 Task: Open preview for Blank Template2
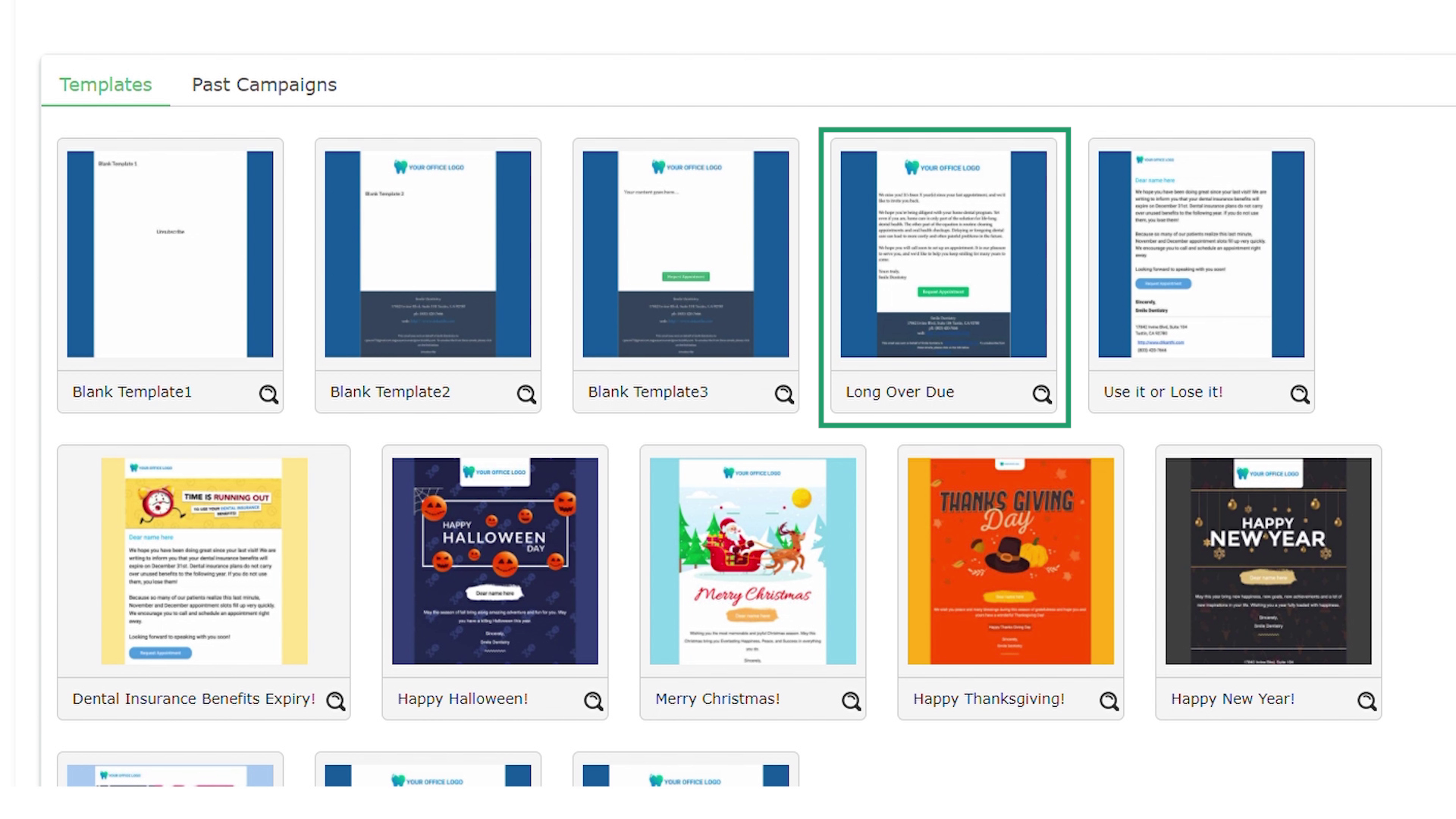(x=526, y=394)
